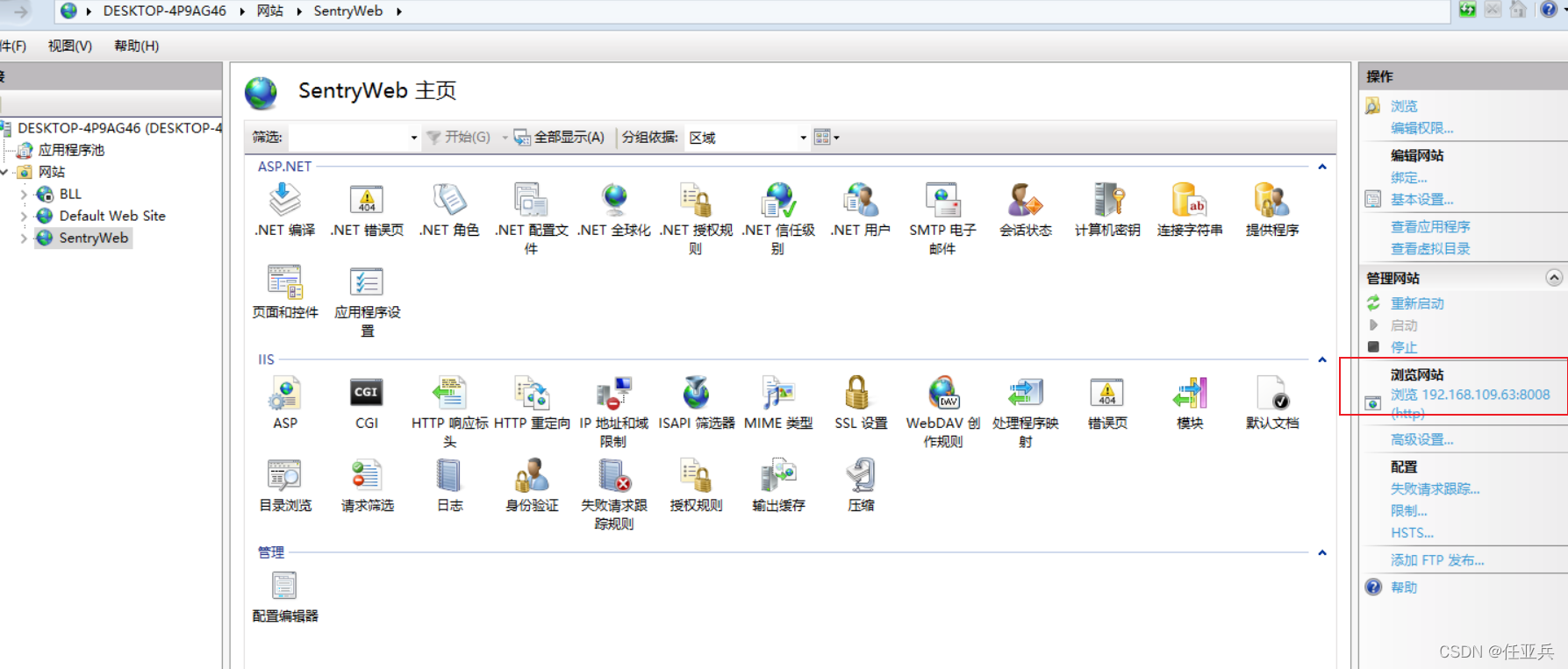Open the 帮助(H) menu

(x=137, y=46)
